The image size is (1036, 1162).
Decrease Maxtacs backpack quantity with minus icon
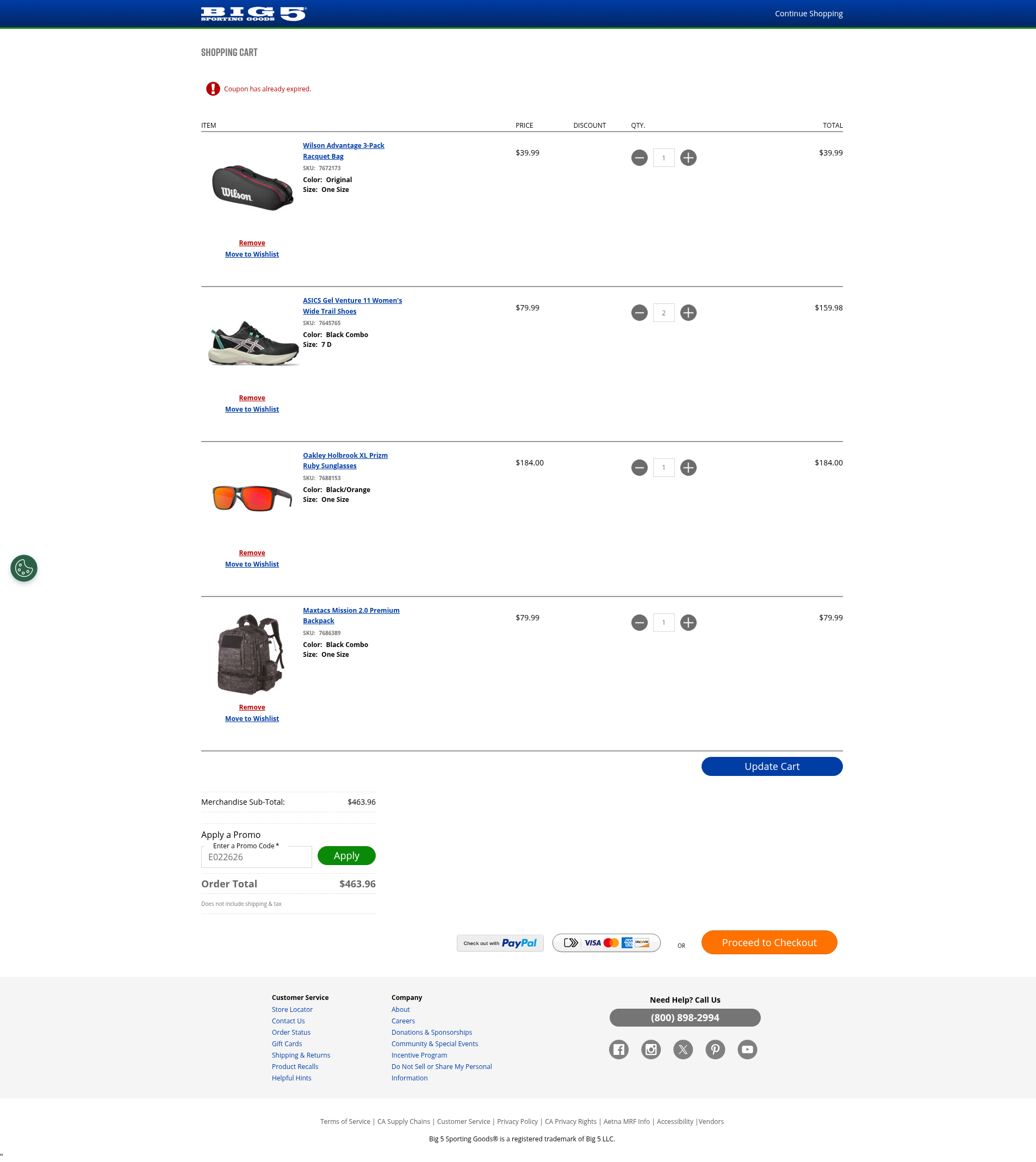[639, 623]
